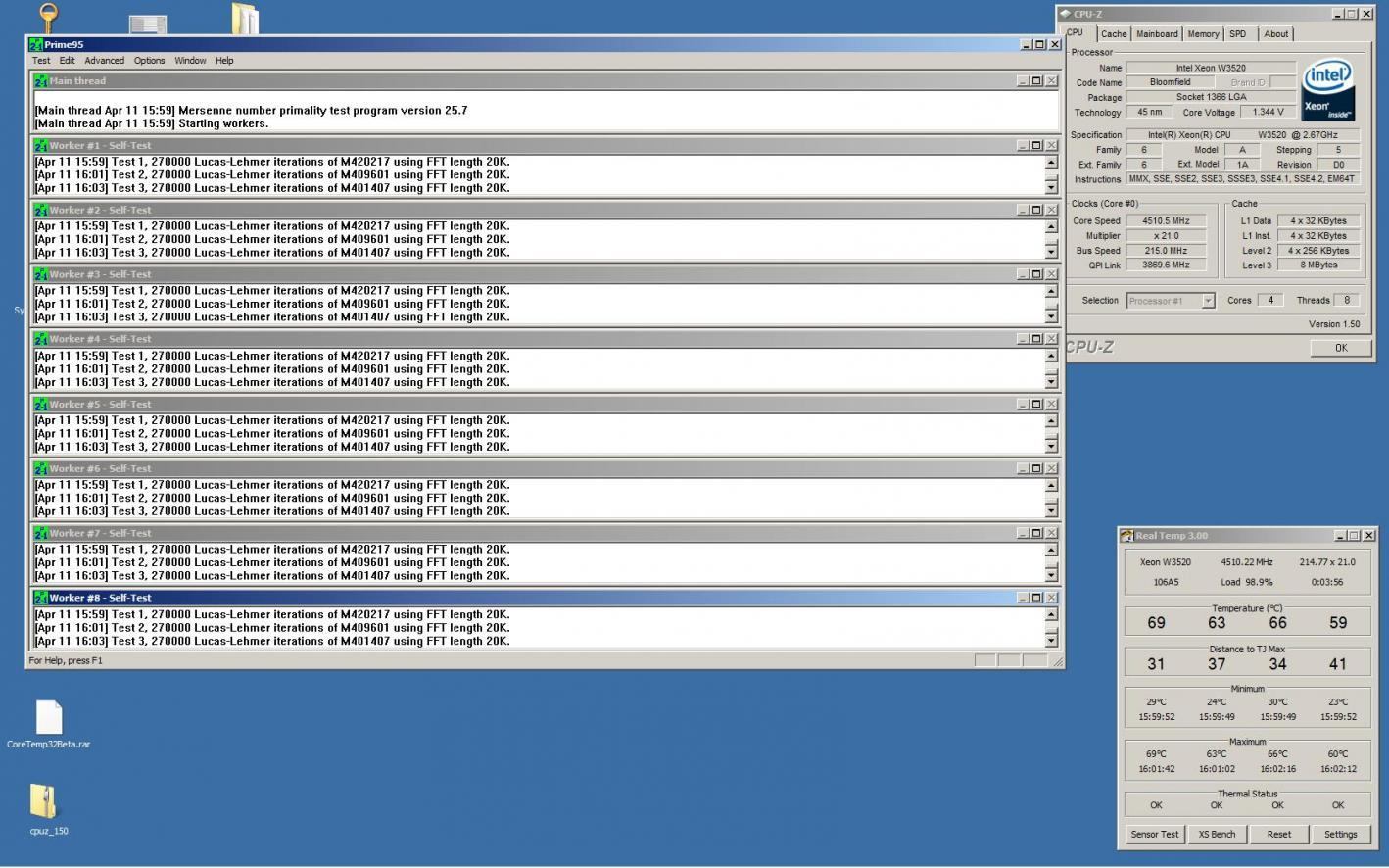Screen dimensions: 1389x868
Task: Click the Main thread window icon
Action: (41, 81)
